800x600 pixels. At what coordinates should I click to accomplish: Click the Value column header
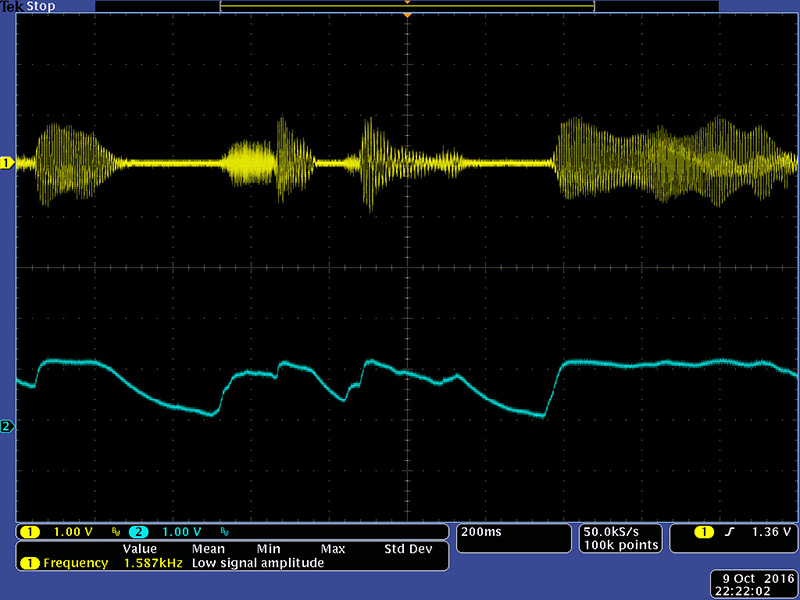tap(140, 549)
